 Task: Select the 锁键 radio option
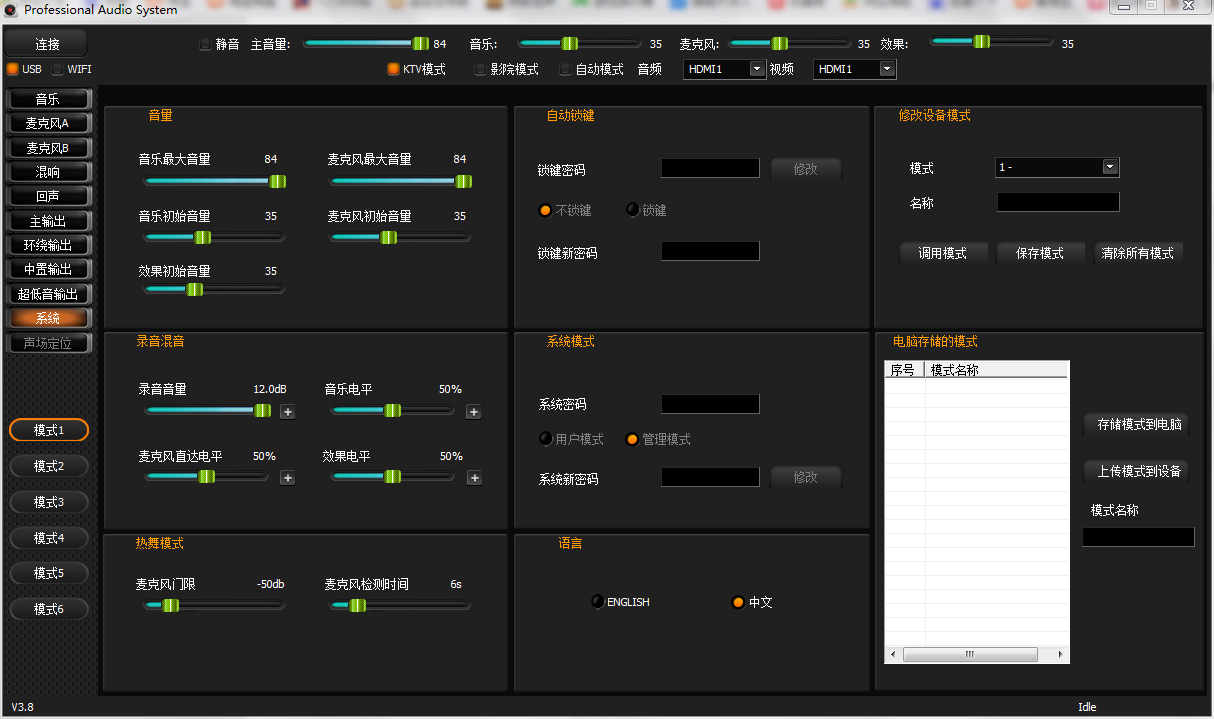632,210
